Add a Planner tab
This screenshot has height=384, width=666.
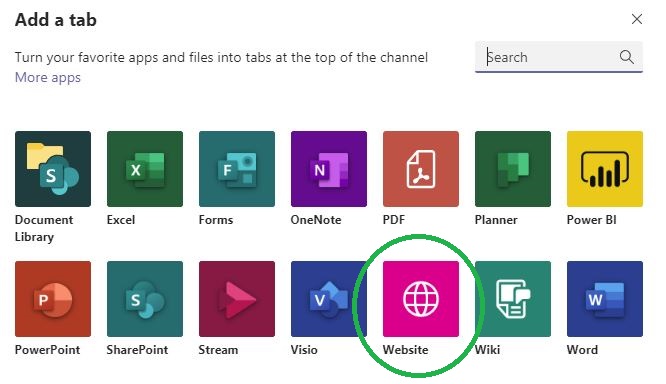click(513, 169)
